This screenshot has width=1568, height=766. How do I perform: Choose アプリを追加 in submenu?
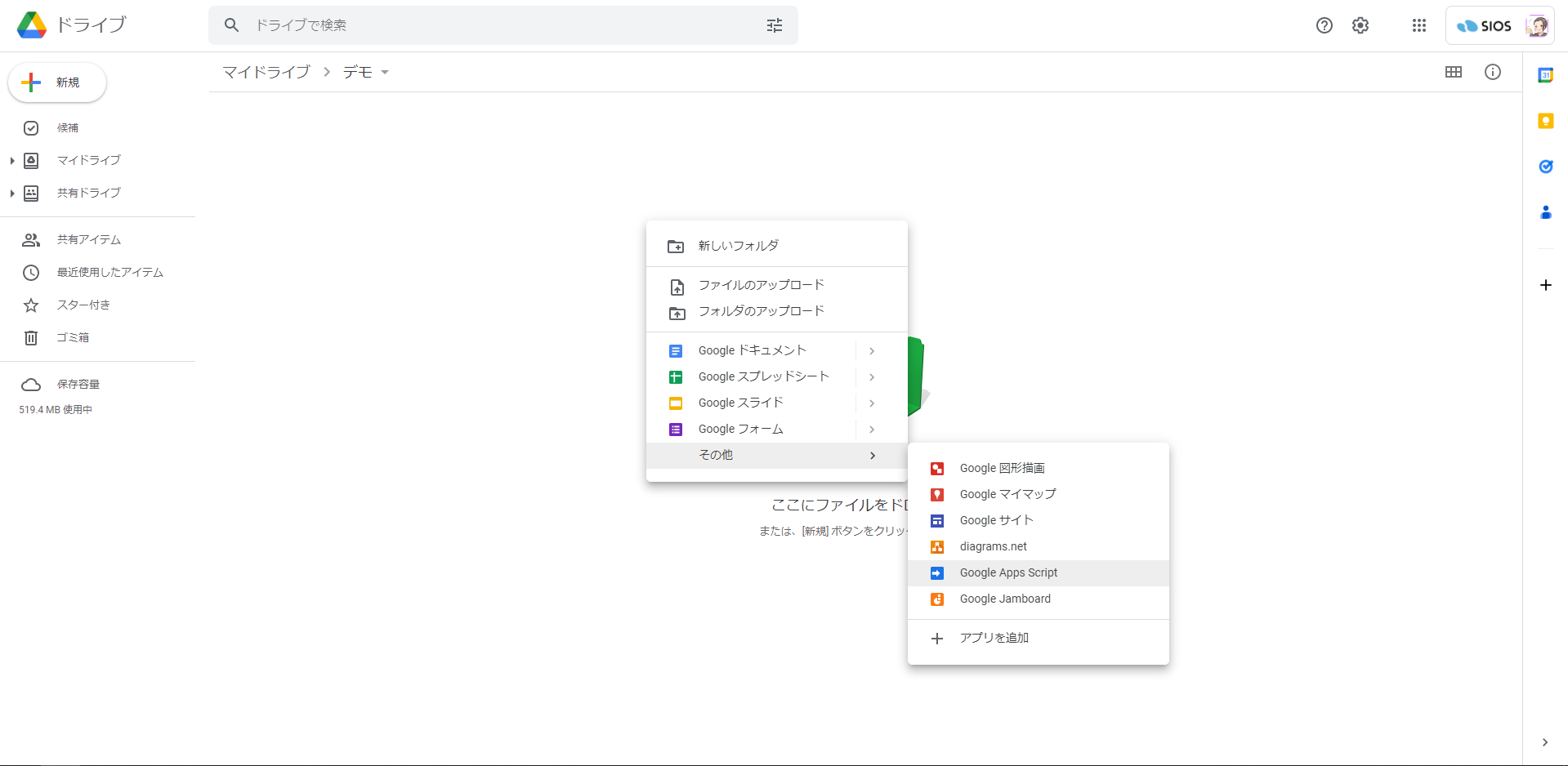point(1039,639)
